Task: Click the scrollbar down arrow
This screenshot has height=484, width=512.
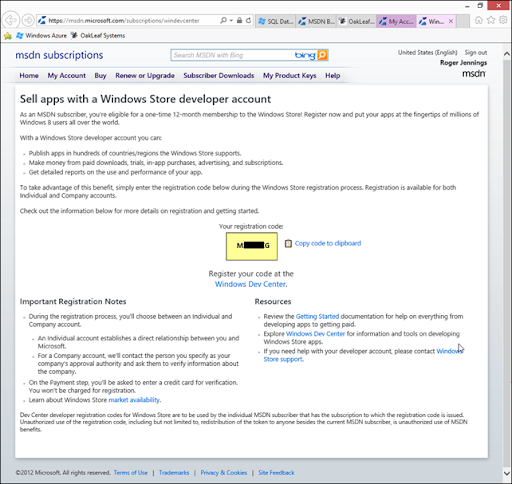Action: (x=507, y=473)
